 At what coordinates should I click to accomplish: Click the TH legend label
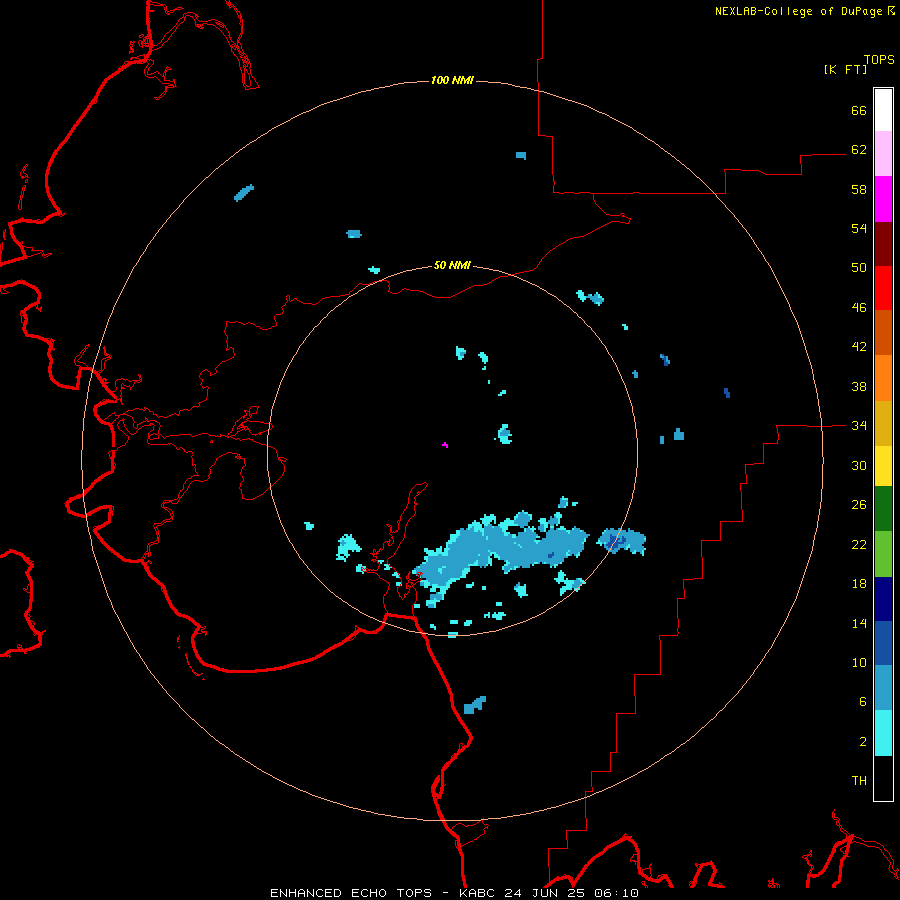click(x=859, y=780)
